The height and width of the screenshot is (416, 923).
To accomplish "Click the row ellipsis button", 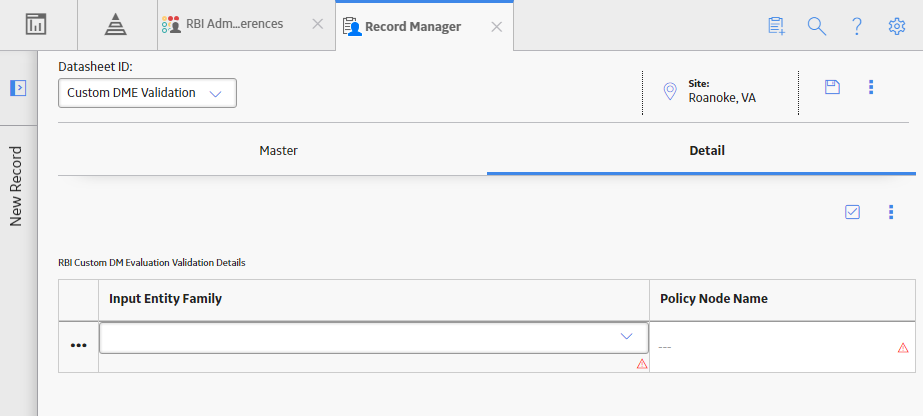I will pyautogui.click(x=78, y=345).
